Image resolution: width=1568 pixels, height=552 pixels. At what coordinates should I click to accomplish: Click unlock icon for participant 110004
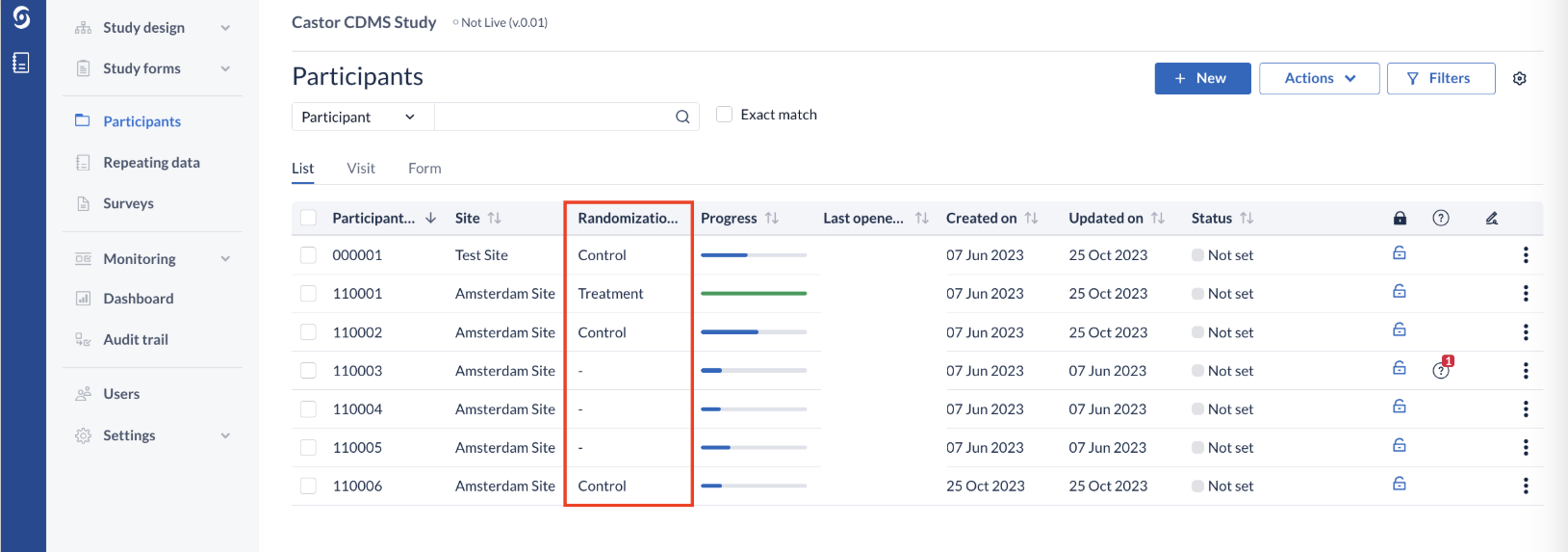1400,407
